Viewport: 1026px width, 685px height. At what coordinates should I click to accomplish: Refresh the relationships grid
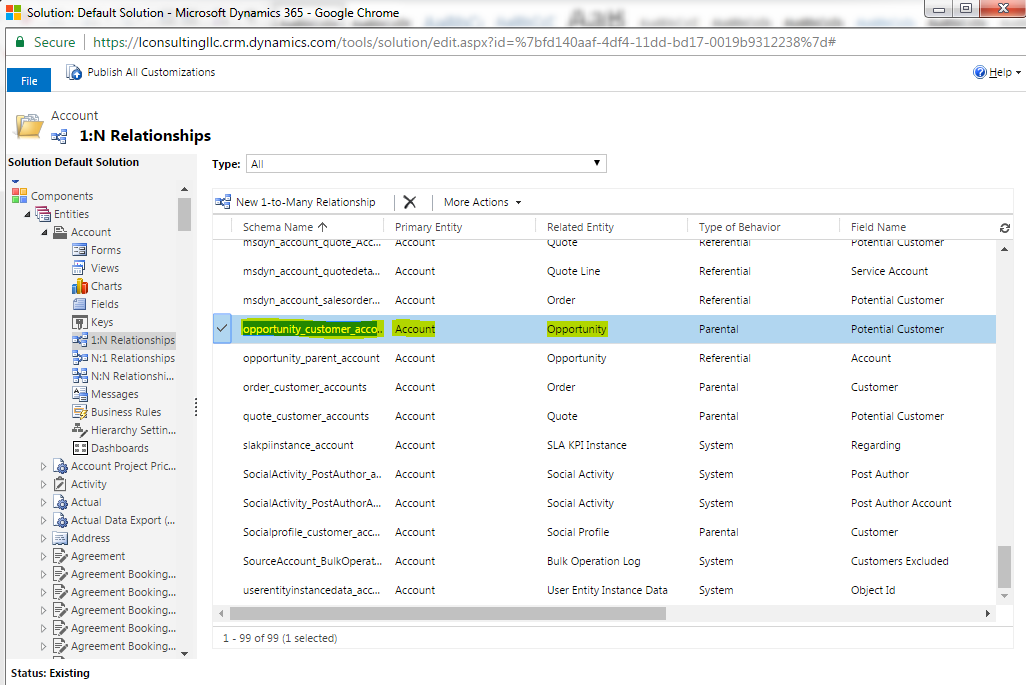[1004, 227]
